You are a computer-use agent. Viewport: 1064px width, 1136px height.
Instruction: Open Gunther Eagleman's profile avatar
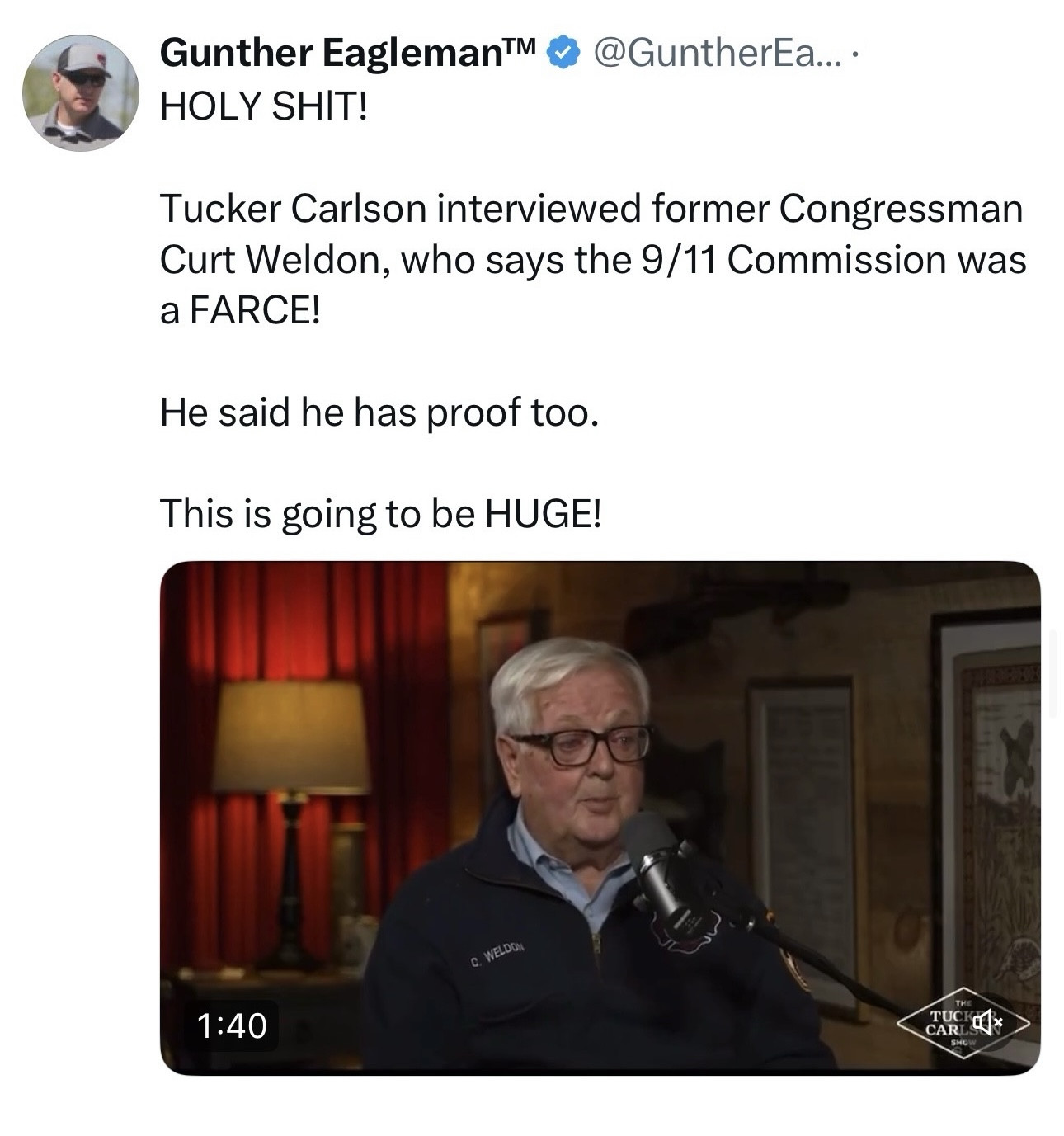[x=80, y=92]
